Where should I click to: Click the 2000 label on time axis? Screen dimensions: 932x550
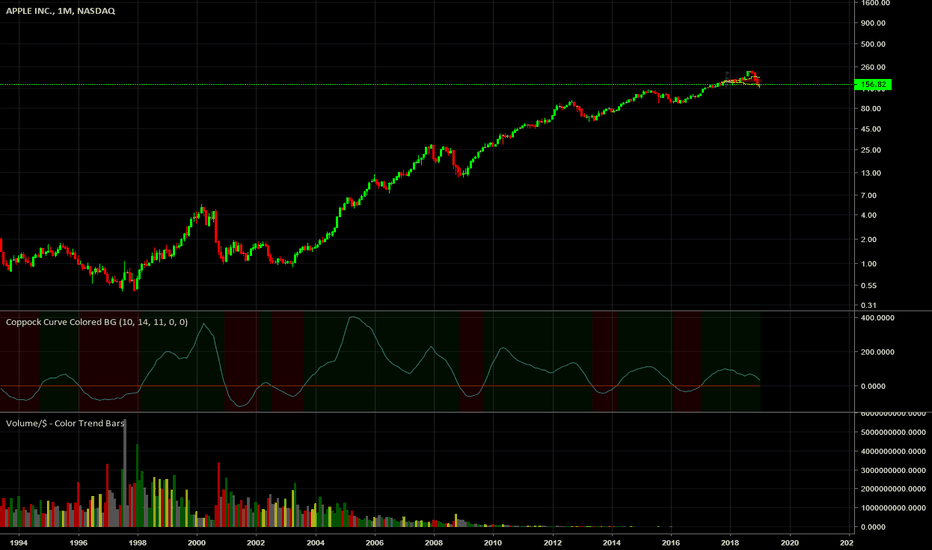[197, 543]
